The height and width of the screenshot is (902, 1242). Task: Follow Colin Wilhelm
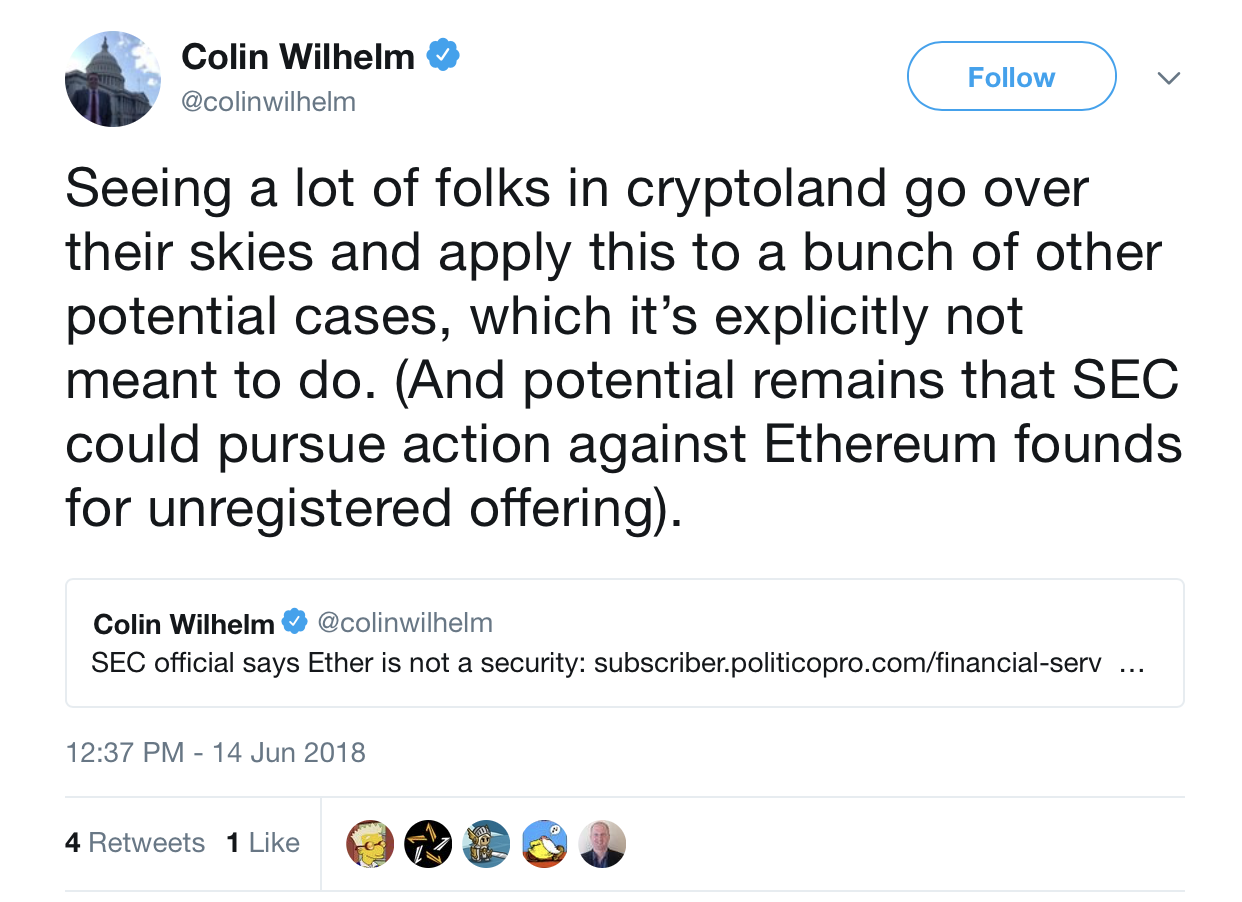pos(1011,77)
